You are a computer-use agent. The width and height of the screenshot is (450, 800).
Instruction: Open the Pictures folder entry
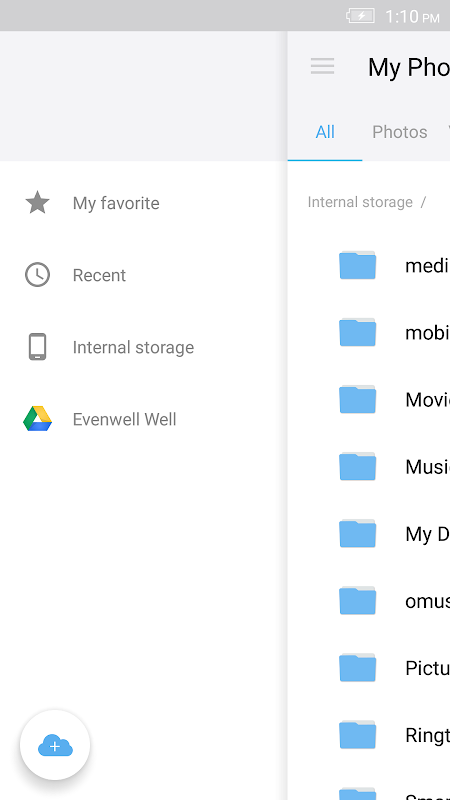click(369, 667)
